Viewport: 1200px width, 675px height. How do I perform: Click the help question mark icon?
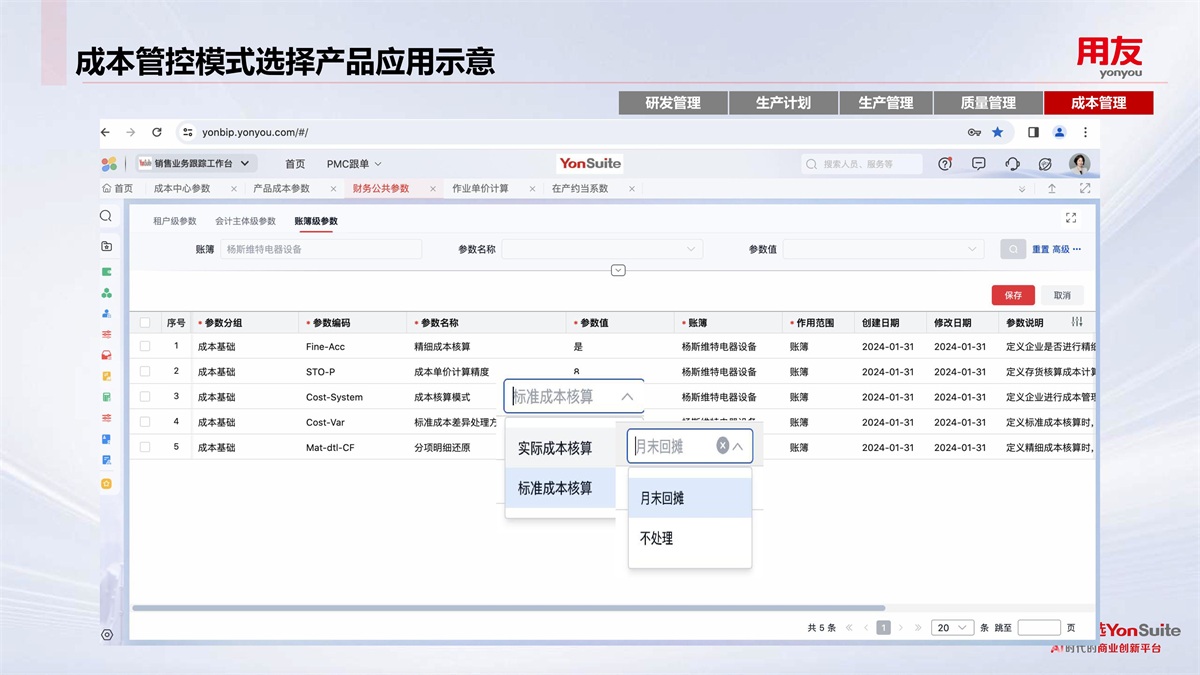[x=945, y=164]
